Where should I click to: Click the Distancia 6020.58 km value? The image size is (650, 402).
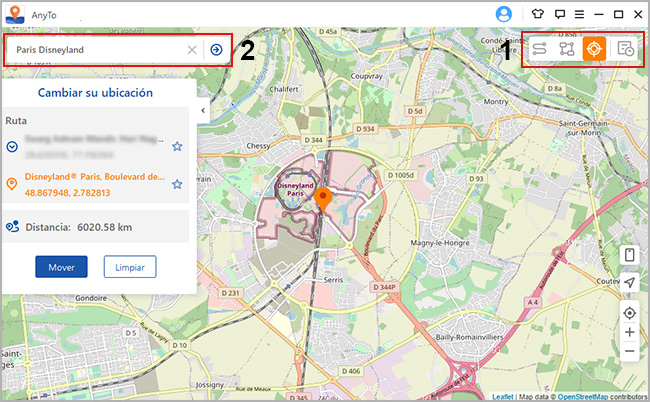click(x=104, y=227)
